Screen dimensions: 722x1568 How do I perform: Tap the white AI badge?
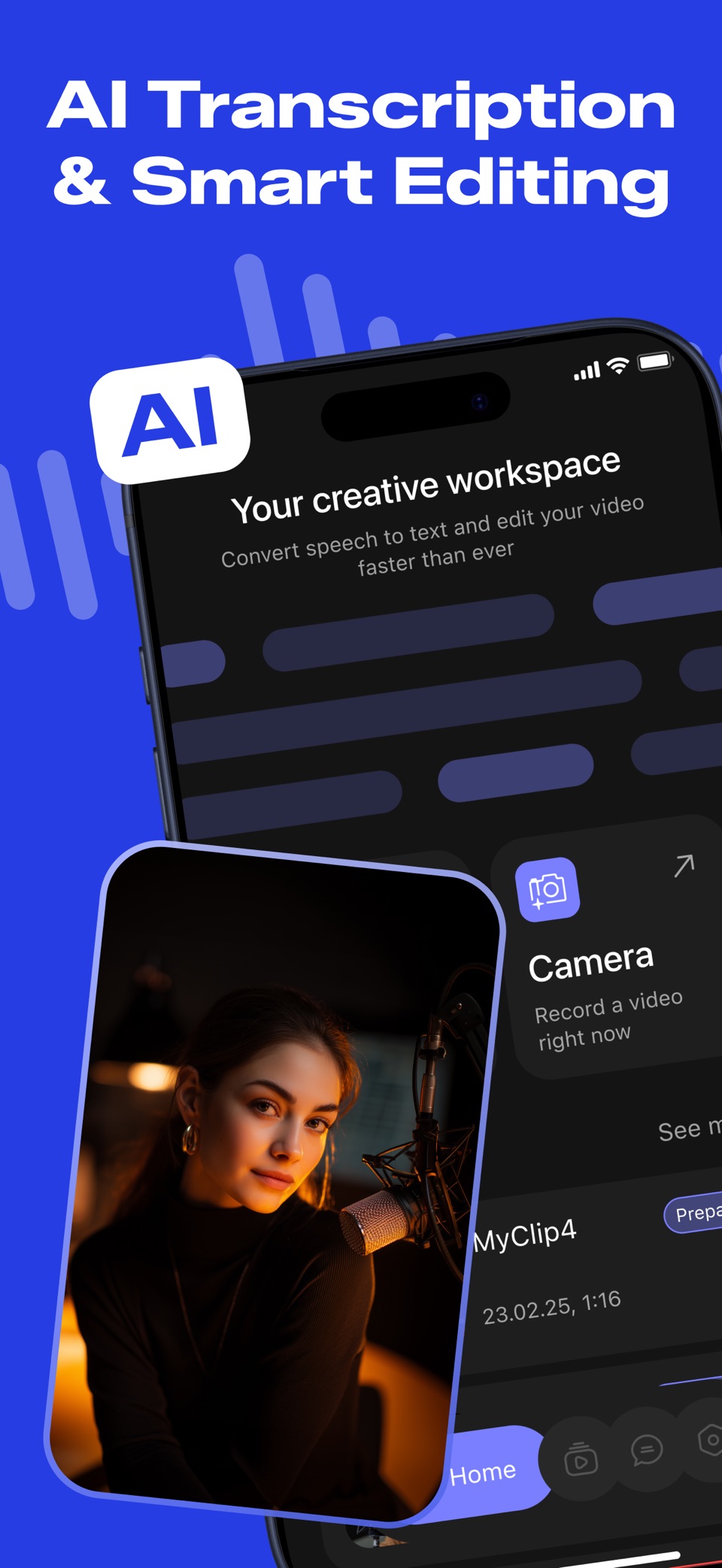pyautogui.click(x=170, y=421)
